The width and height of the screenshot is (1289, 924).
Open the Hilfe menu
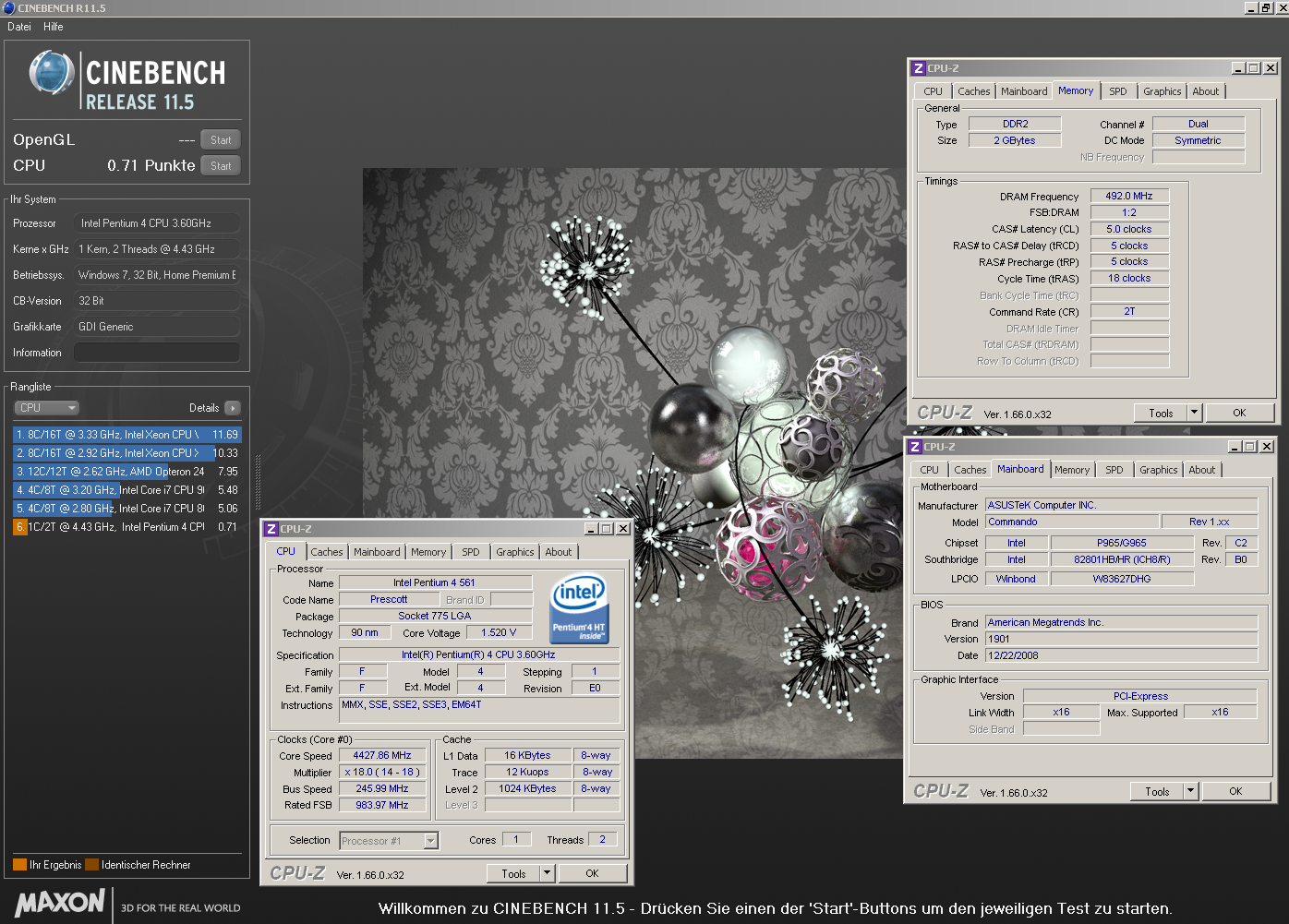click(x=54, y=27)
